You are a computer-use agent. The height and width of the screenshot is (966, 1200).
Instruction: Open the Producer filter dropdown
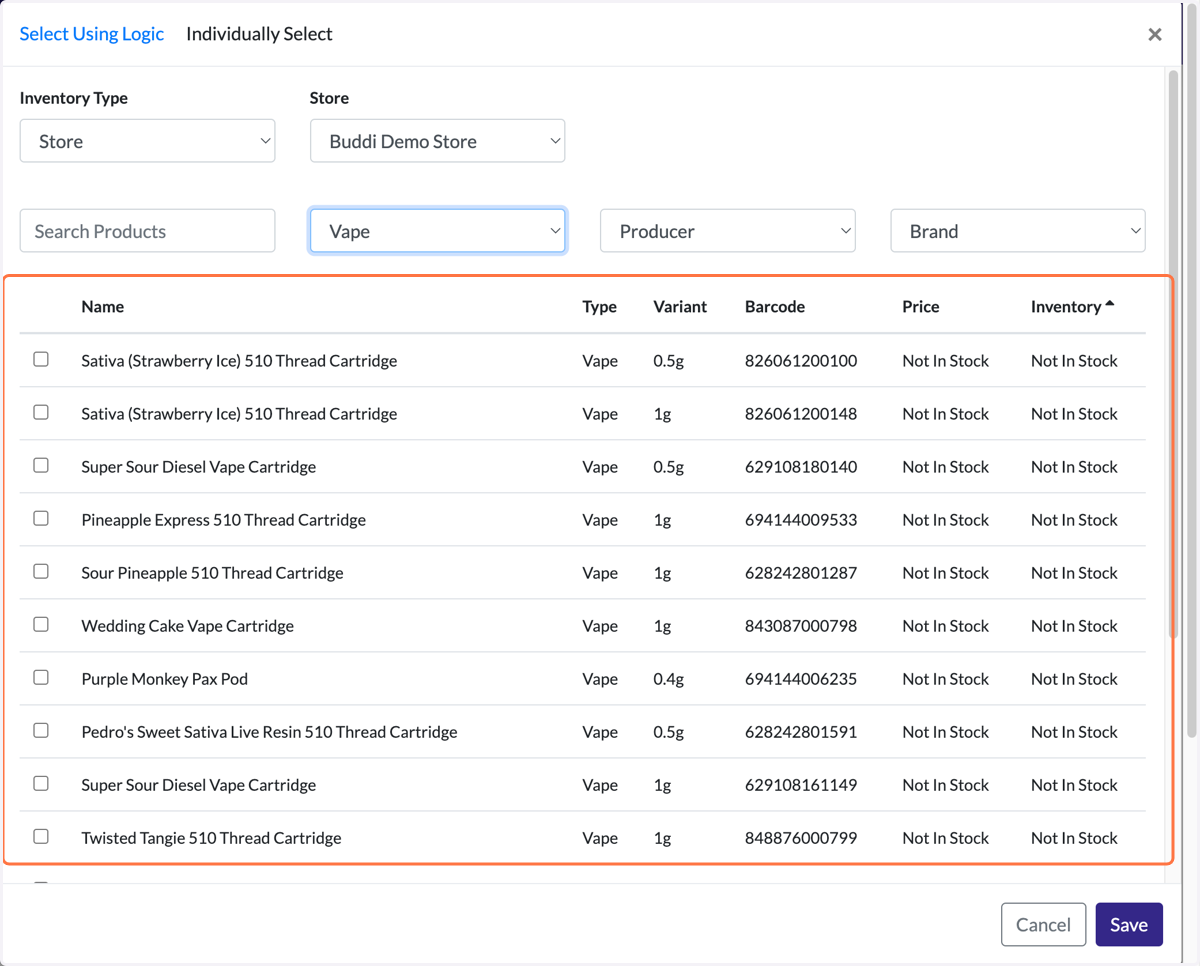pyautogui.click(x=727, y=231)
